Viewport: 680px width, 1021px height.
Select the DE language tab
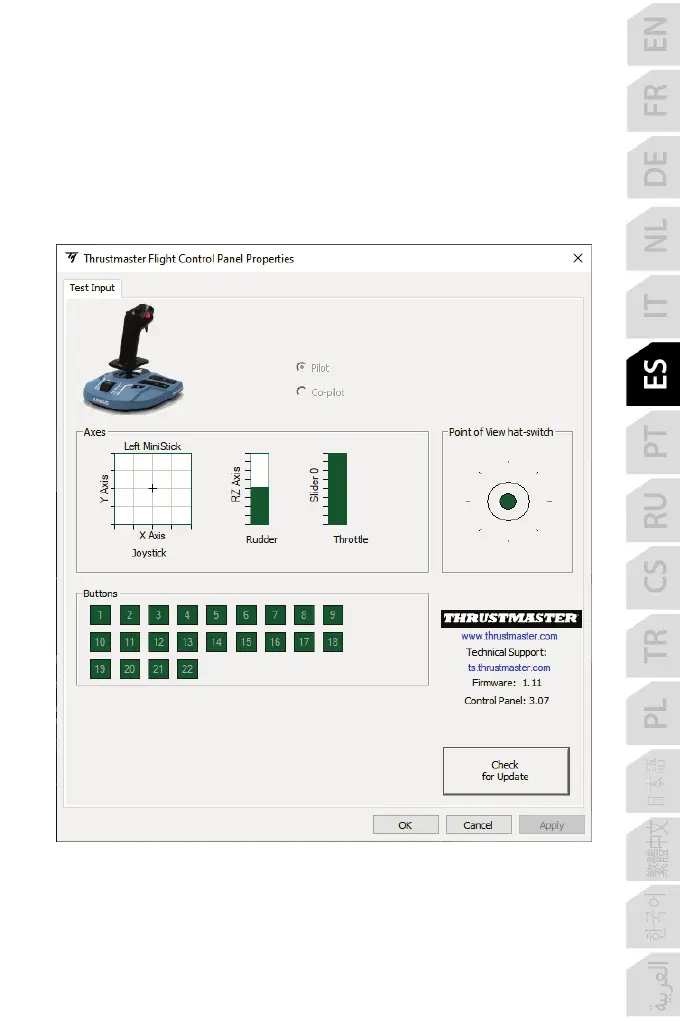tap(655, 168)
